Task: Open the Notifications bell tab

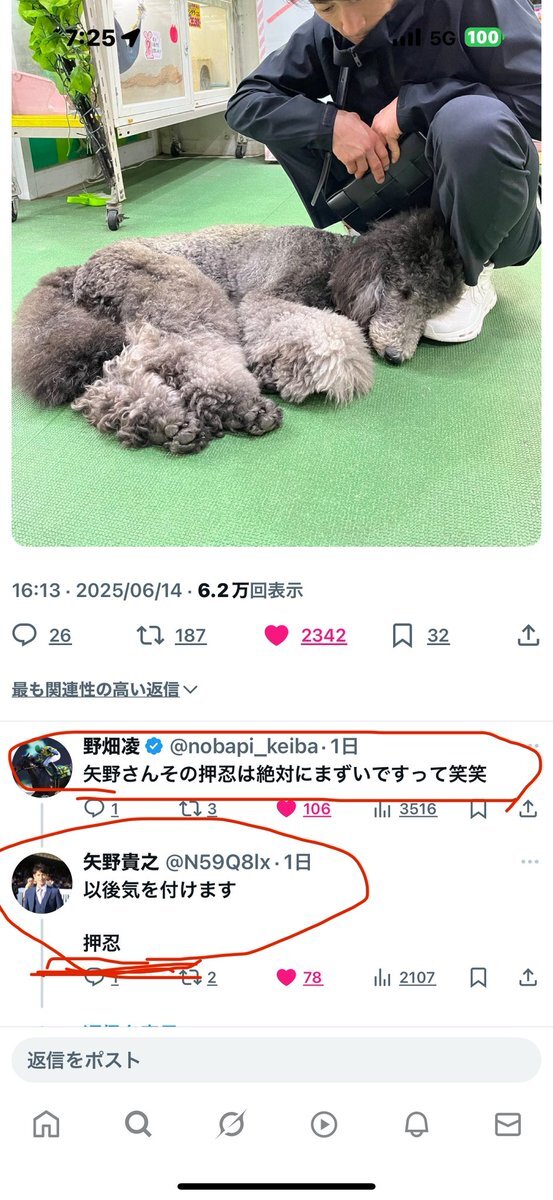Action: [x=416, y=1124]
